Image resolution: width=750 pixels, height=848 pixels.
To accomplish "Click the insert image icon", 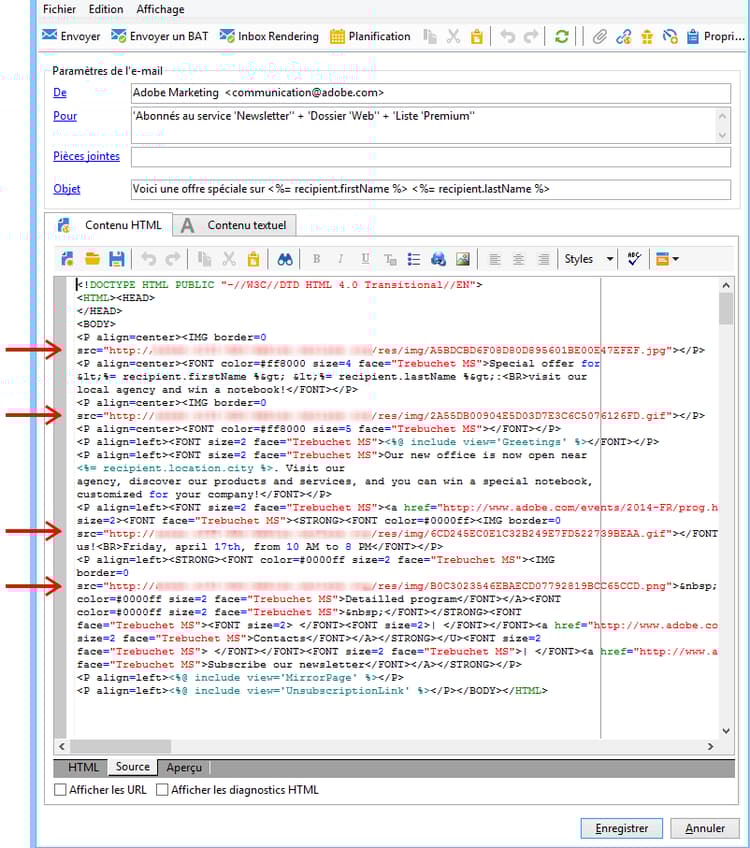I will pos(463,259).
